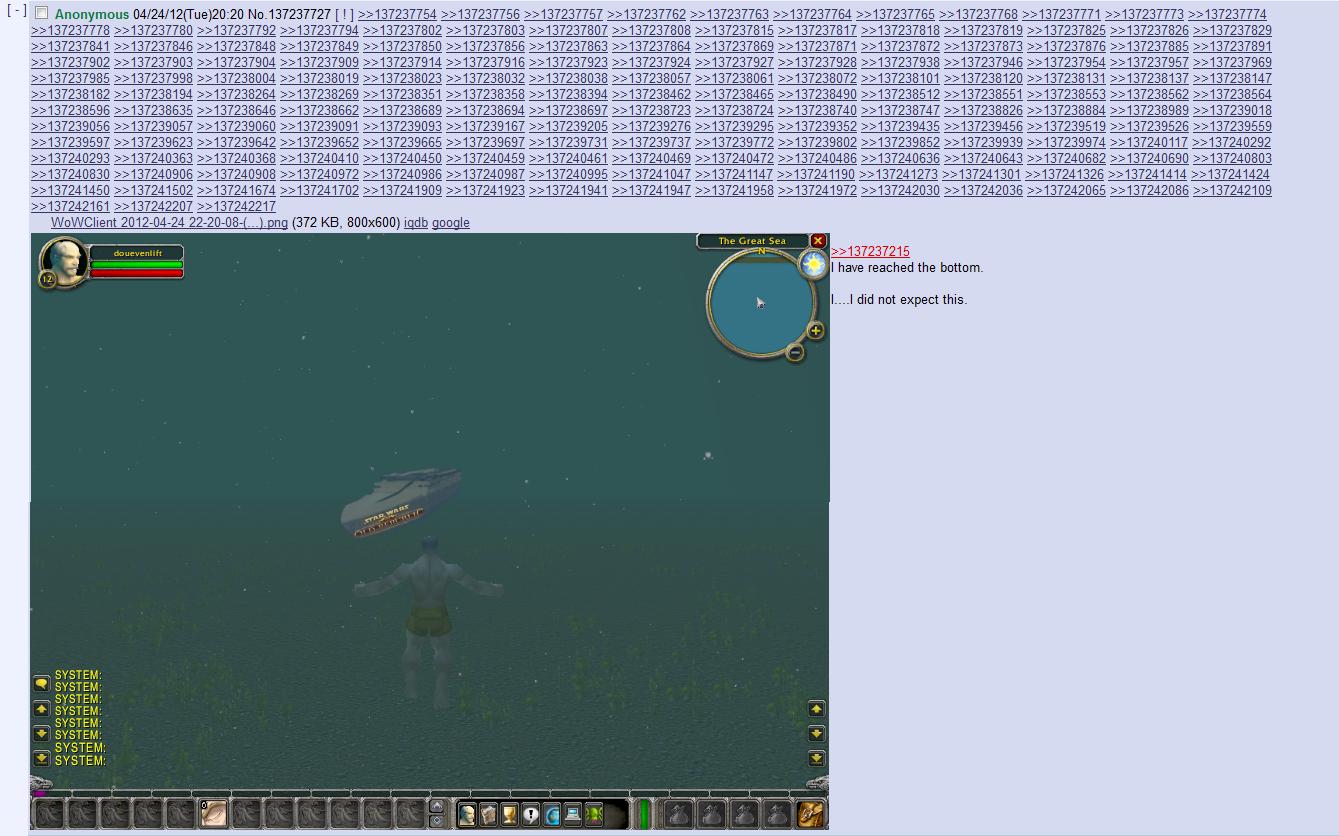This screenshot has width=1339, height=836.
Task: Search the image on iqdb
Action: pyautogui.click(x=416, y=223)
